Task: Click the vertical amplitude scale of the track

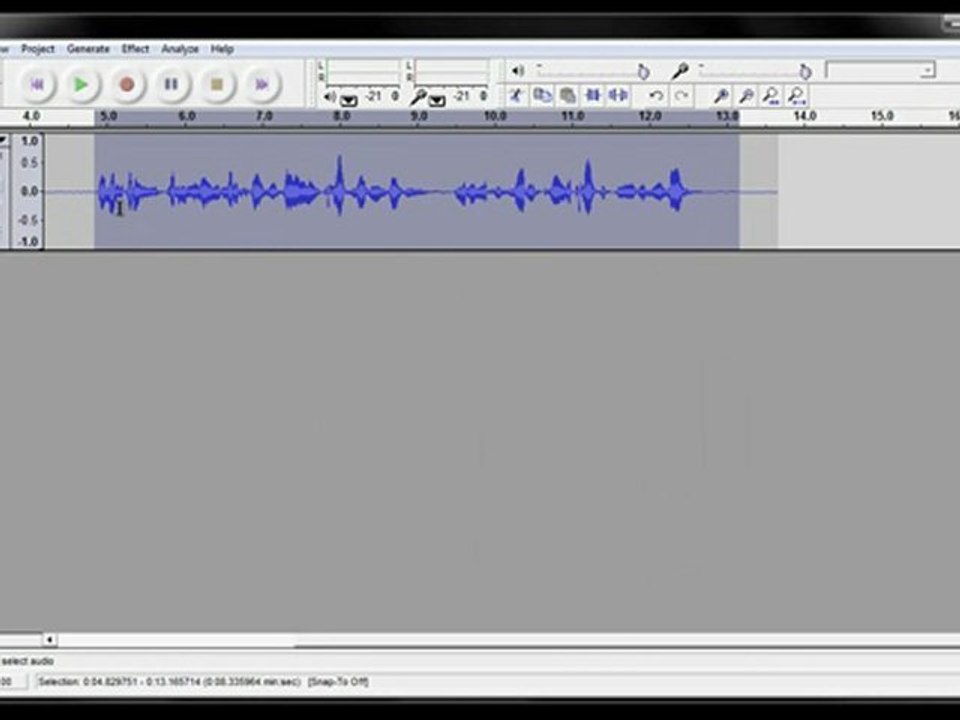Action: coord(28,191)
